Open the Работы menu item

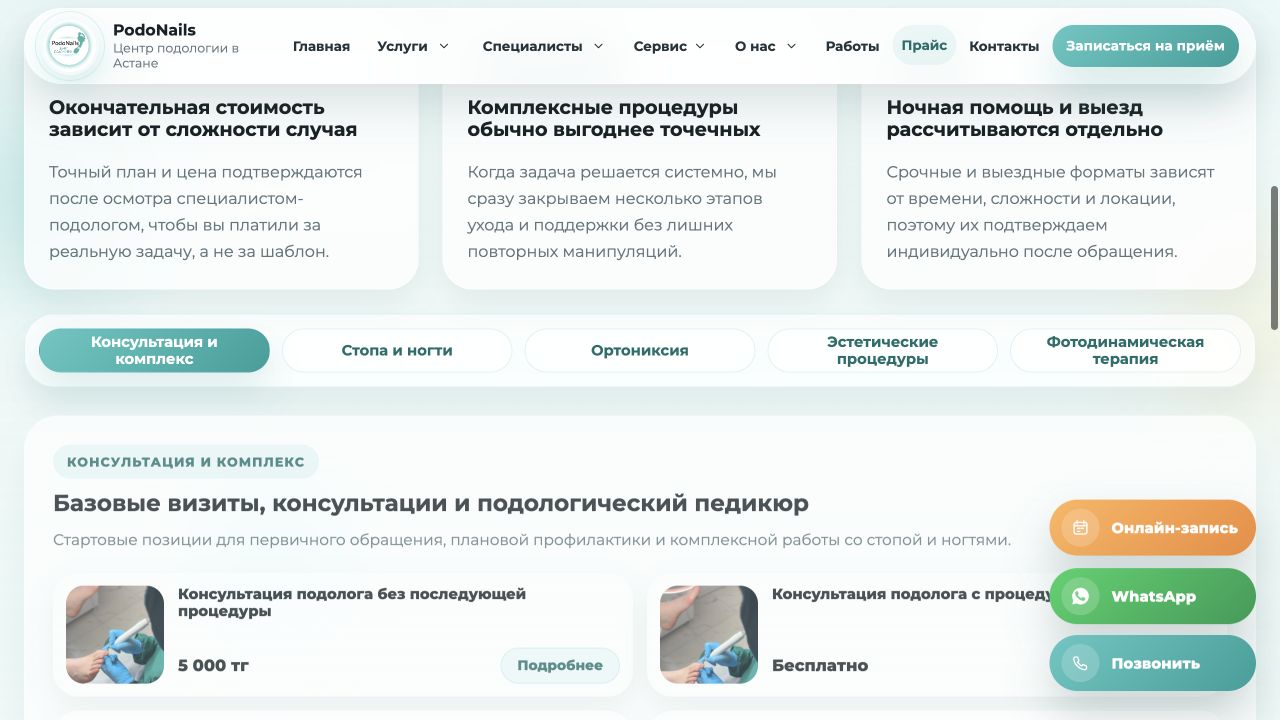(852, 46)
